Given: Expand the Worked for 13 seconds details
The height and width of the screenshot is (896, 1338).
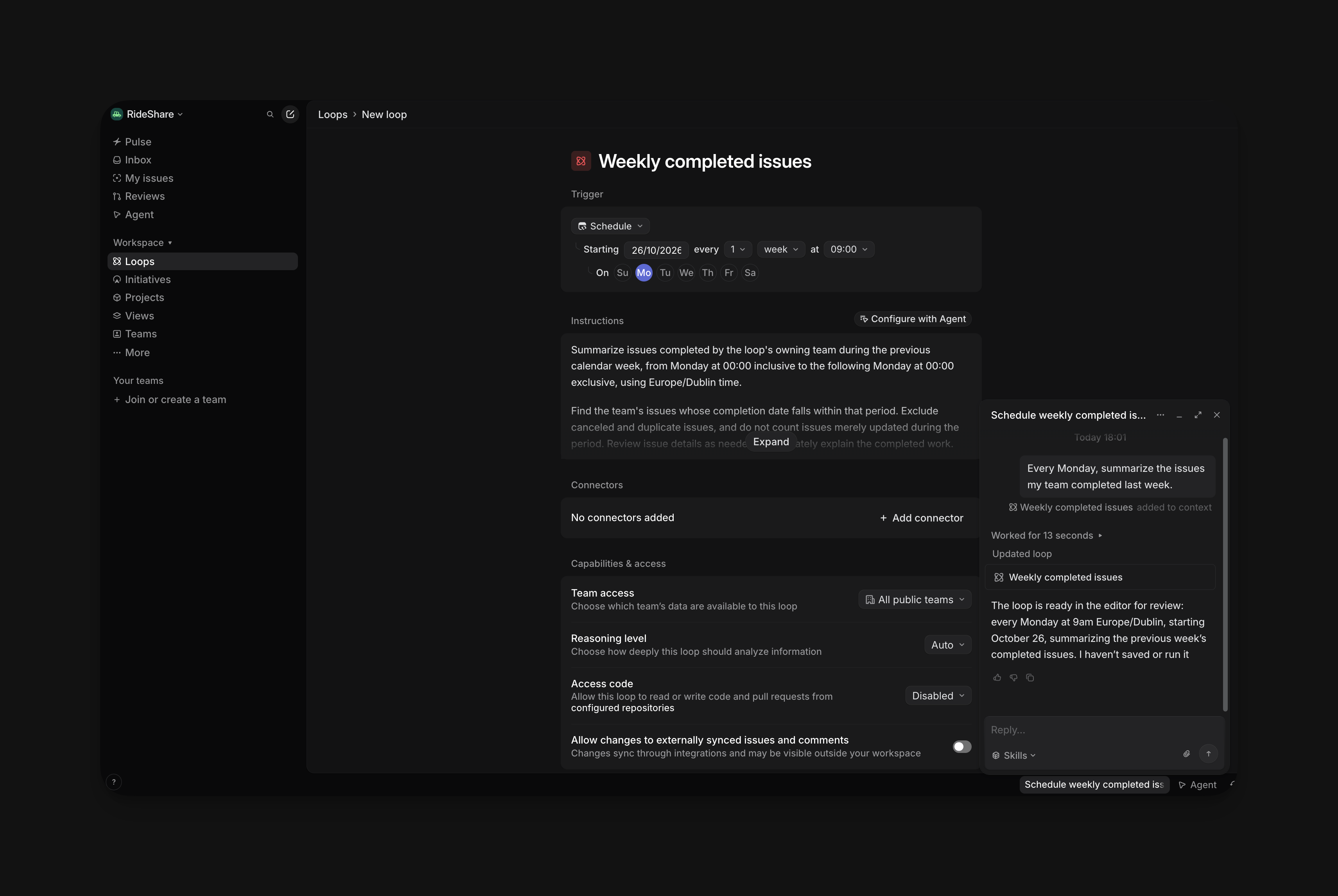Looking at the screenshot, I should pyautogui.click(x=1046, y=536).
